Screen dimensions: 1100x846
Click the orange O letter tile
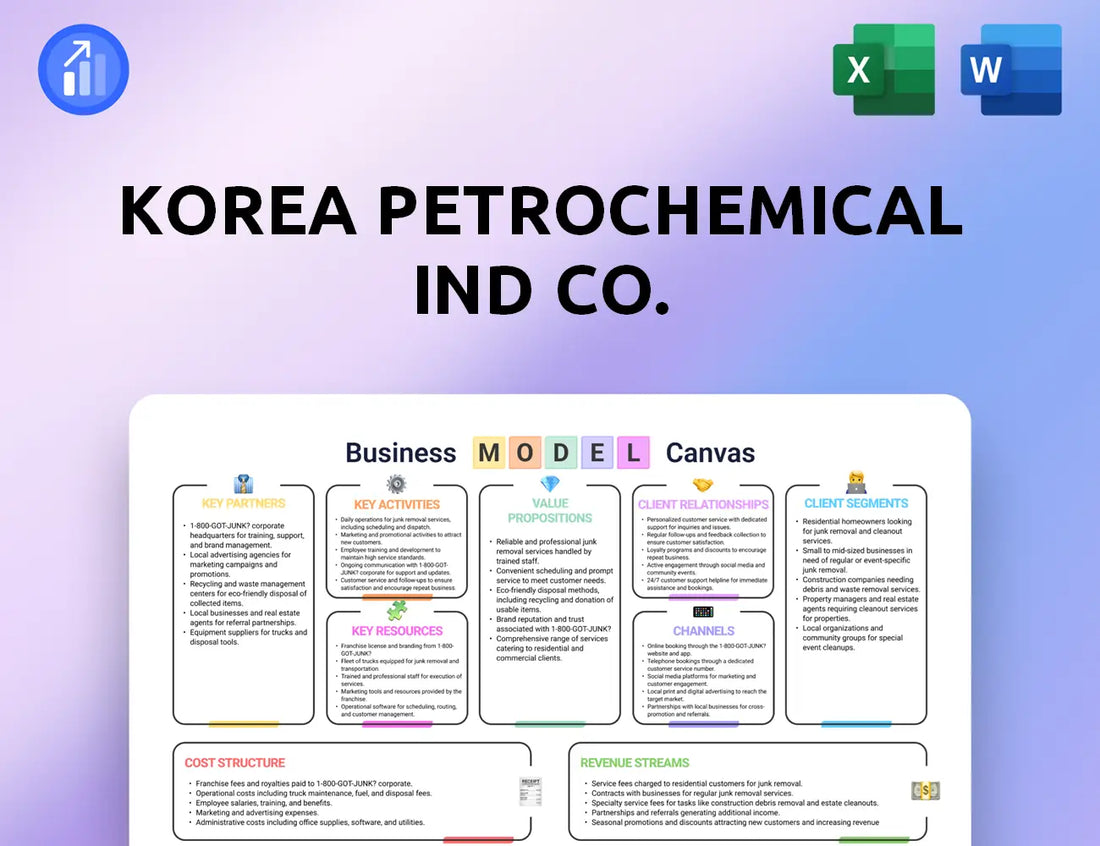(525, 452)
